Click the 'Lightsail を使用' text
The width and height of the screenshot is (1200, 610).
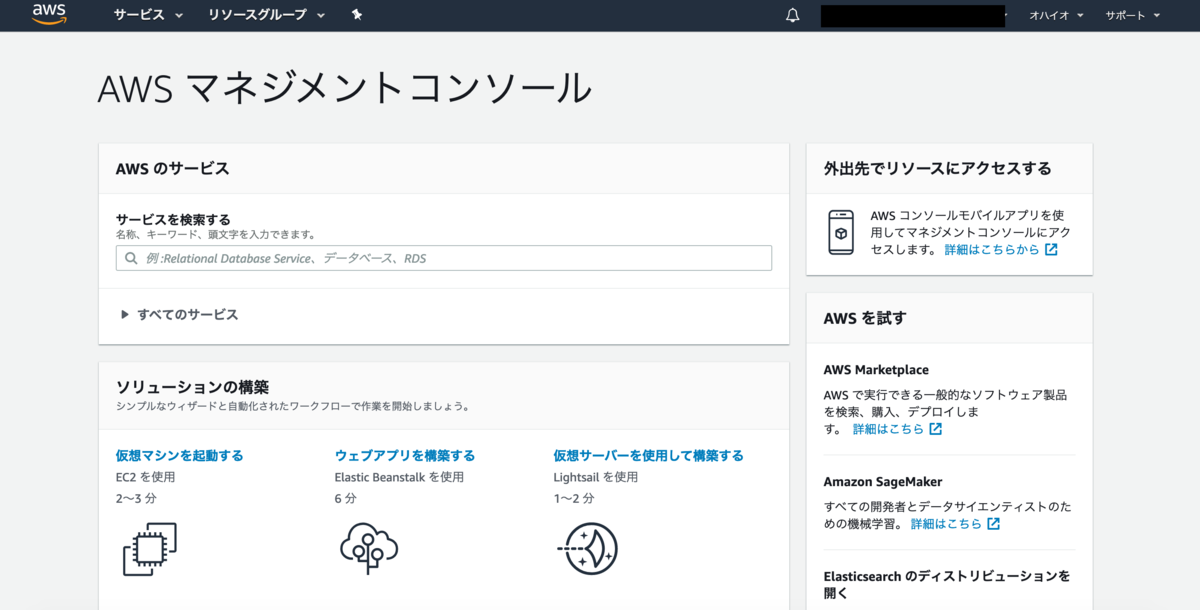pos(596,477)
